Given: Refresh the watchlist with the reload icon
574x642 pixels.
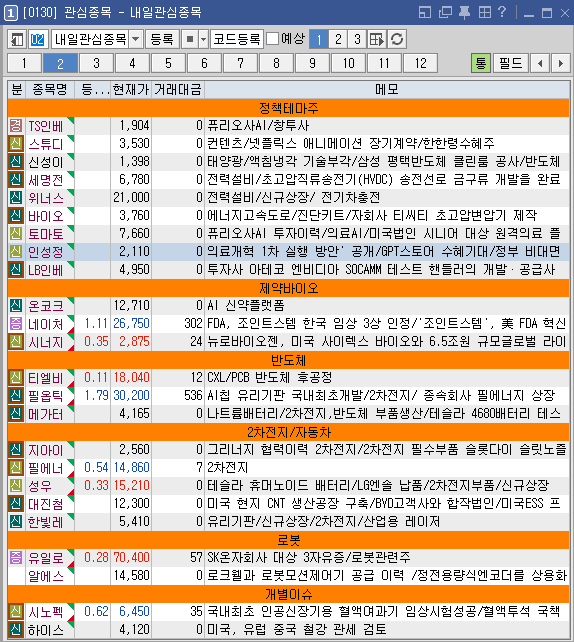Looking at the screenshot, I should (x=397, y=39).
